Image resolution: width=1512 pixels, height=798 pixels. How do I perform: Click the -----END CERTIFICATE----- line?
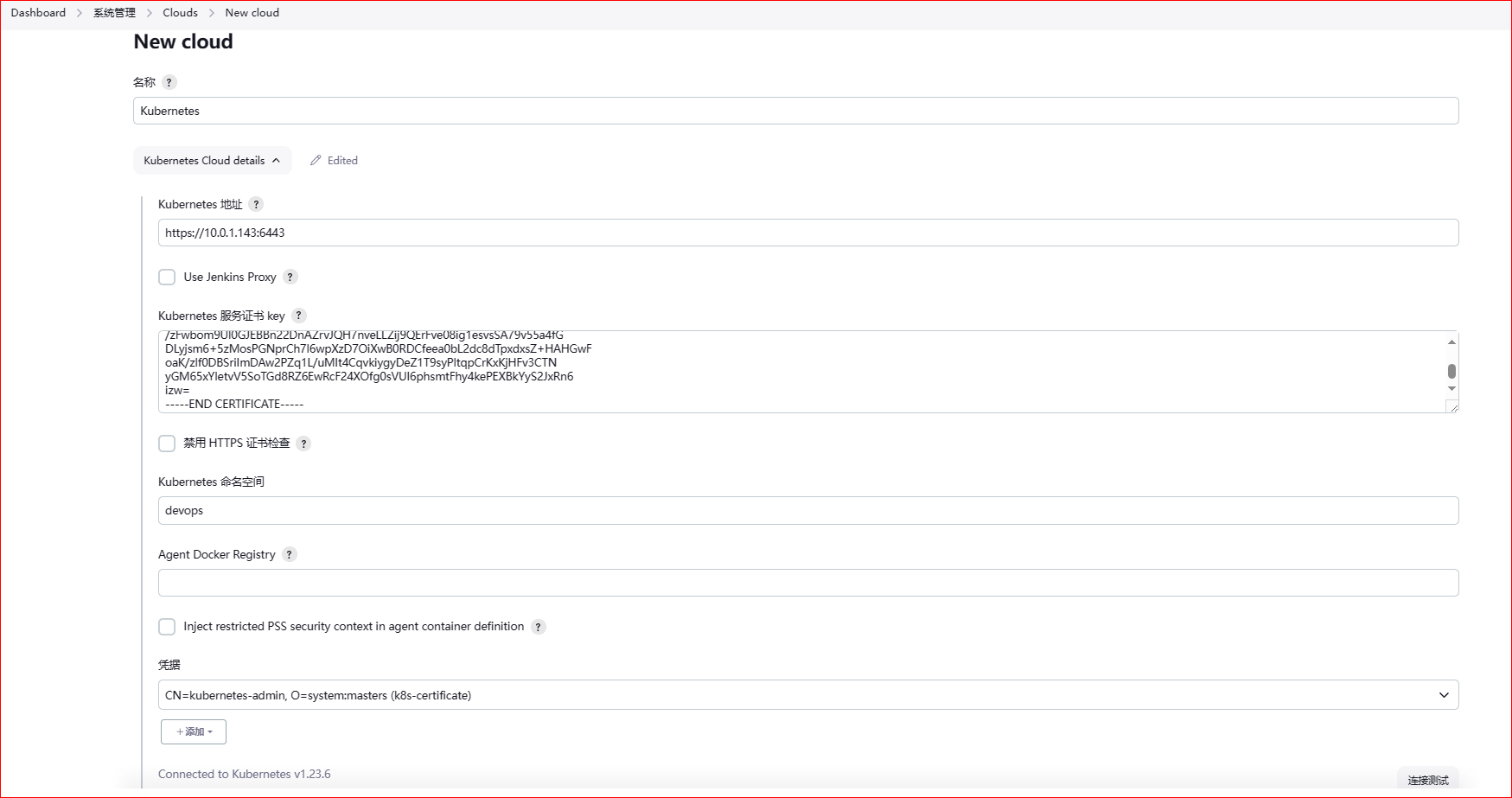[x=234, y=404]
